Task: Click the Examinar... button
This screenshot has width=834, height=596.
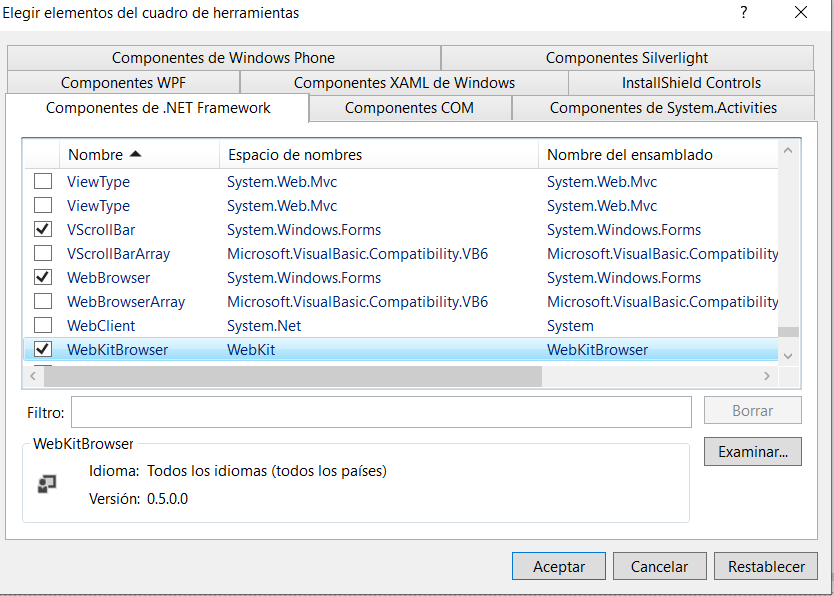Action: click(x=753, y=451)
